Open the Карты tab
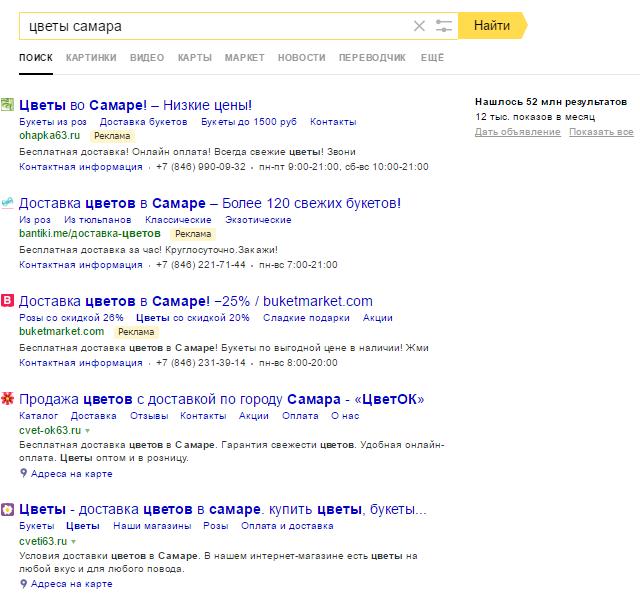Screen dimensions: 640x604 click(x=195, y=58)
